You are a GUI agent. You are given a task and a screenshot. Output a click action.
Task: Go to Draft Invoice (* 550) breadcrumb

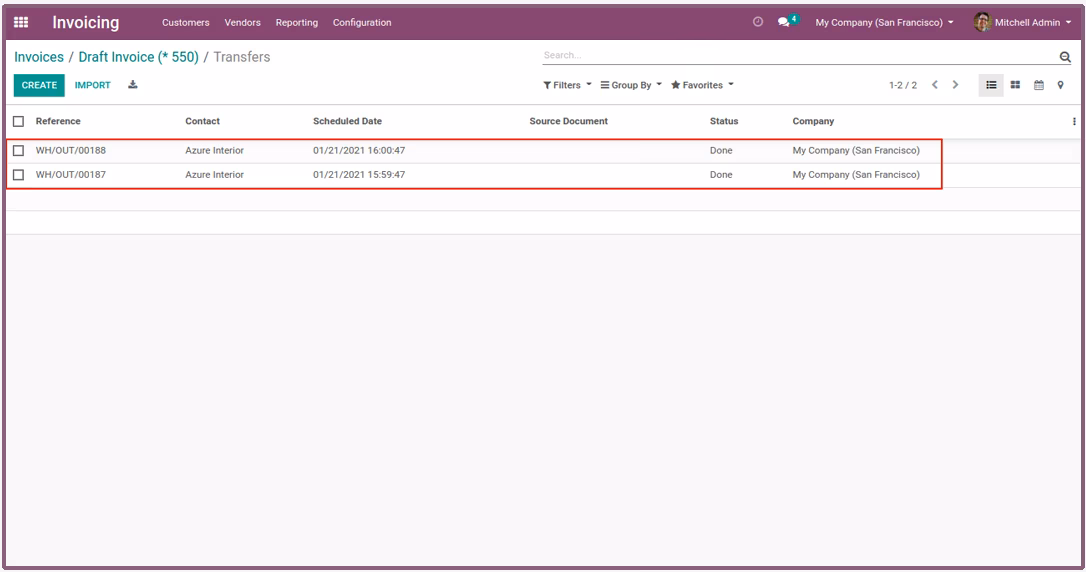pyautogui.click(x=139, y=57)
